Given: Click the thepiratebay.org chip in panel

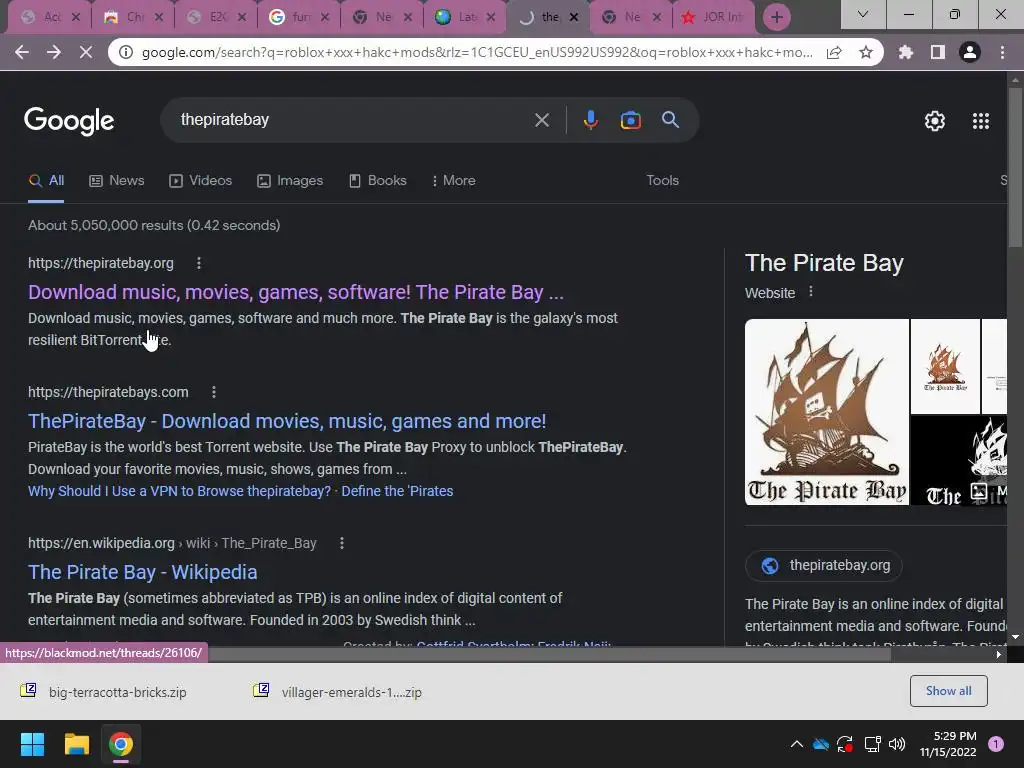Looking at the screenshot, I should click(x=824, y=566).
